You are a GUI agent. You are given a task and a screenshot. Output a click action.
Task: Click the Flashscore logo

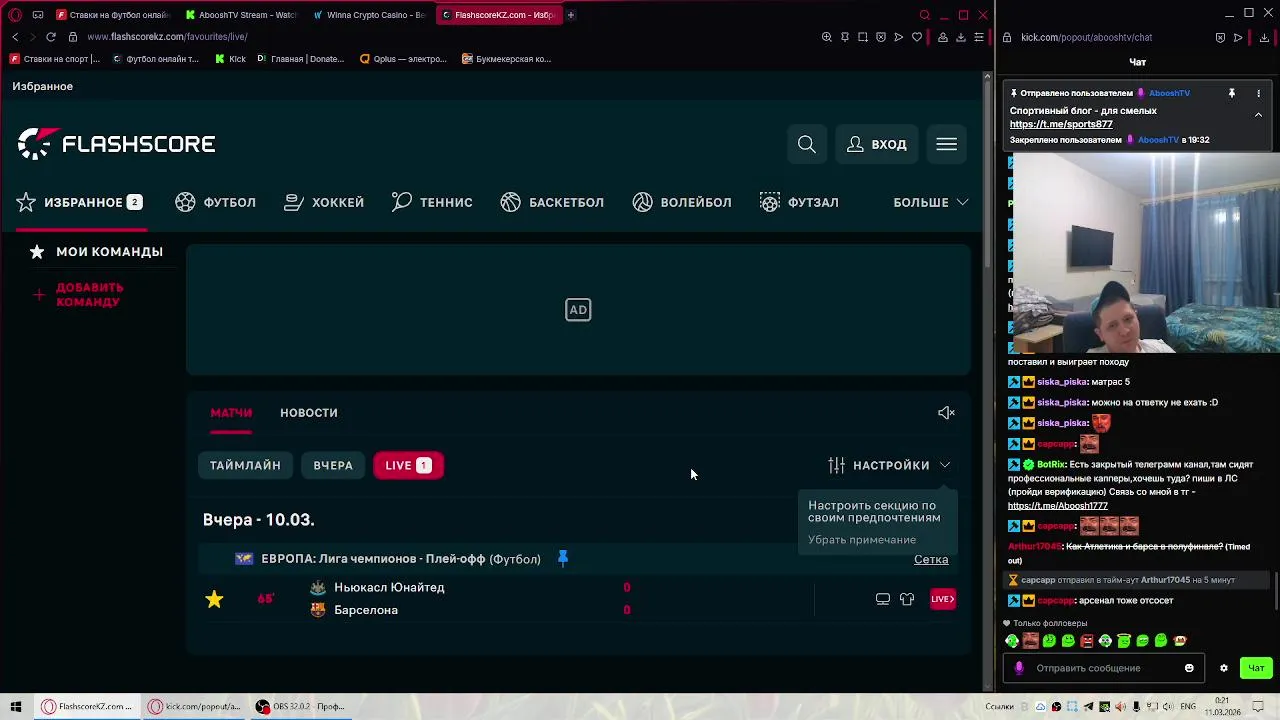coord(116,144)
